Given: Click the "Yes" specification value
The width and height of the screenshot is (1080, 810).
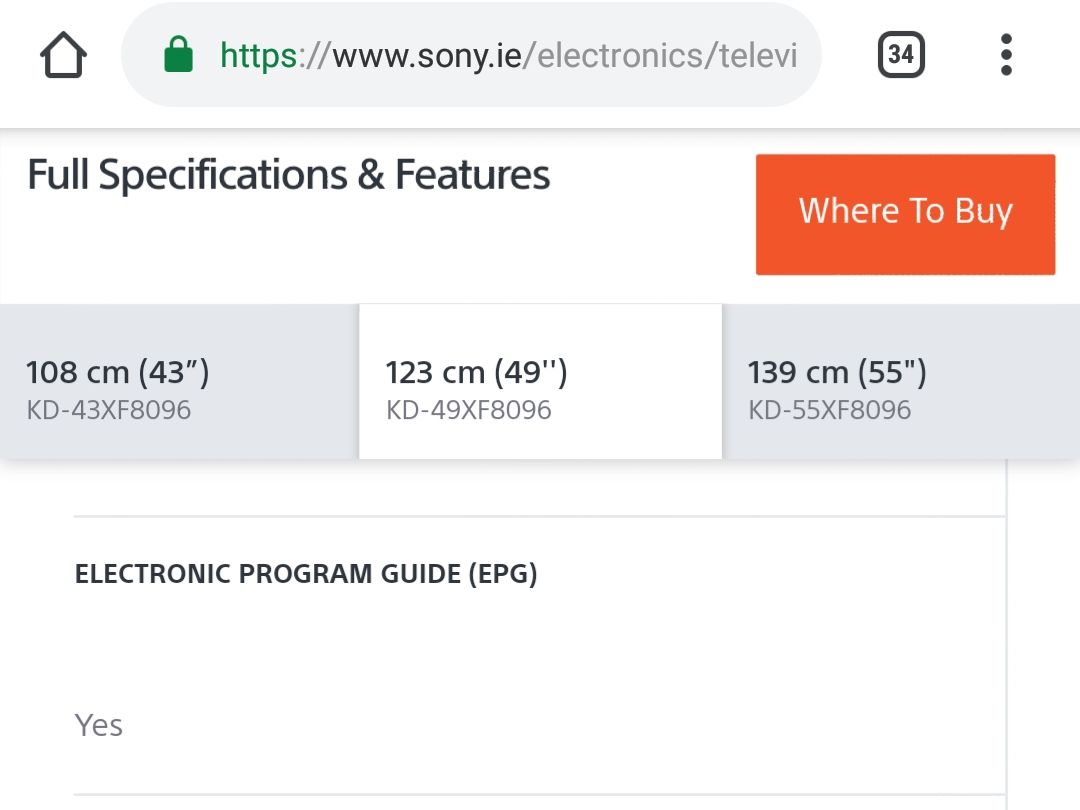Looking at the screenshot, I should tap(99, 725).
